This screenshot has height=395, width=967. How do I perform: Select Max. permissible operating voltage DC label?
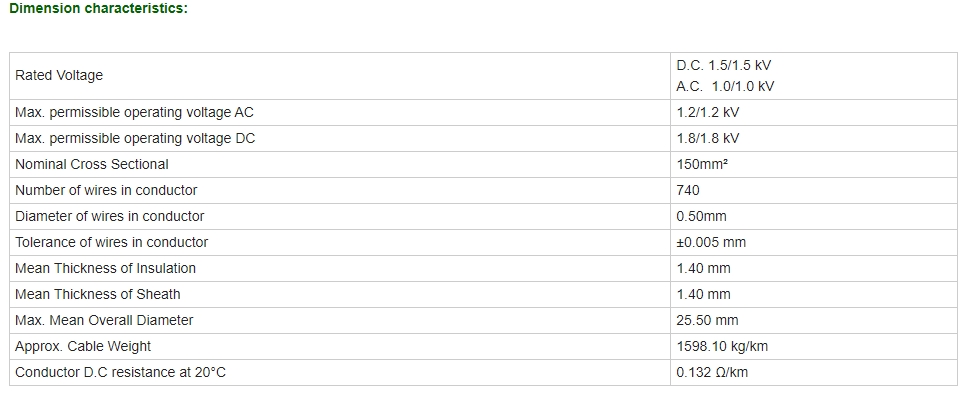(x=134, y=139)
